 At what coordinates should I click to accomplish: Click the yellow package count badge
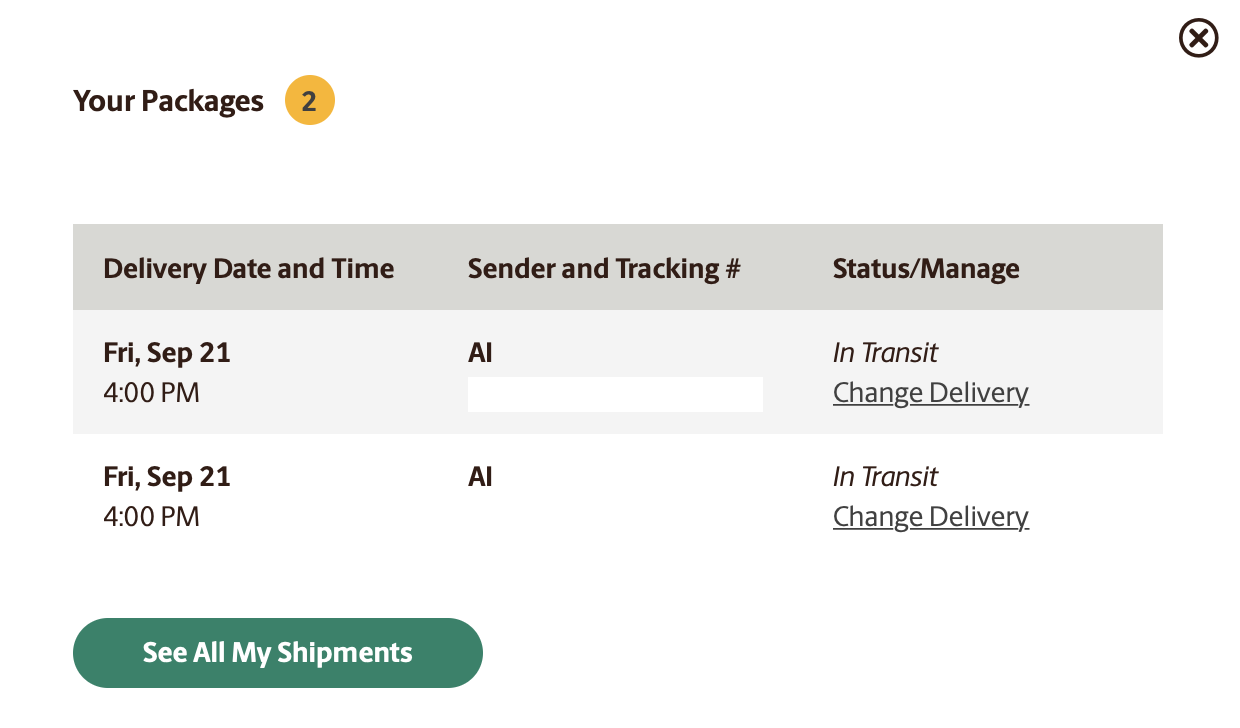click(x=310, y=101)
